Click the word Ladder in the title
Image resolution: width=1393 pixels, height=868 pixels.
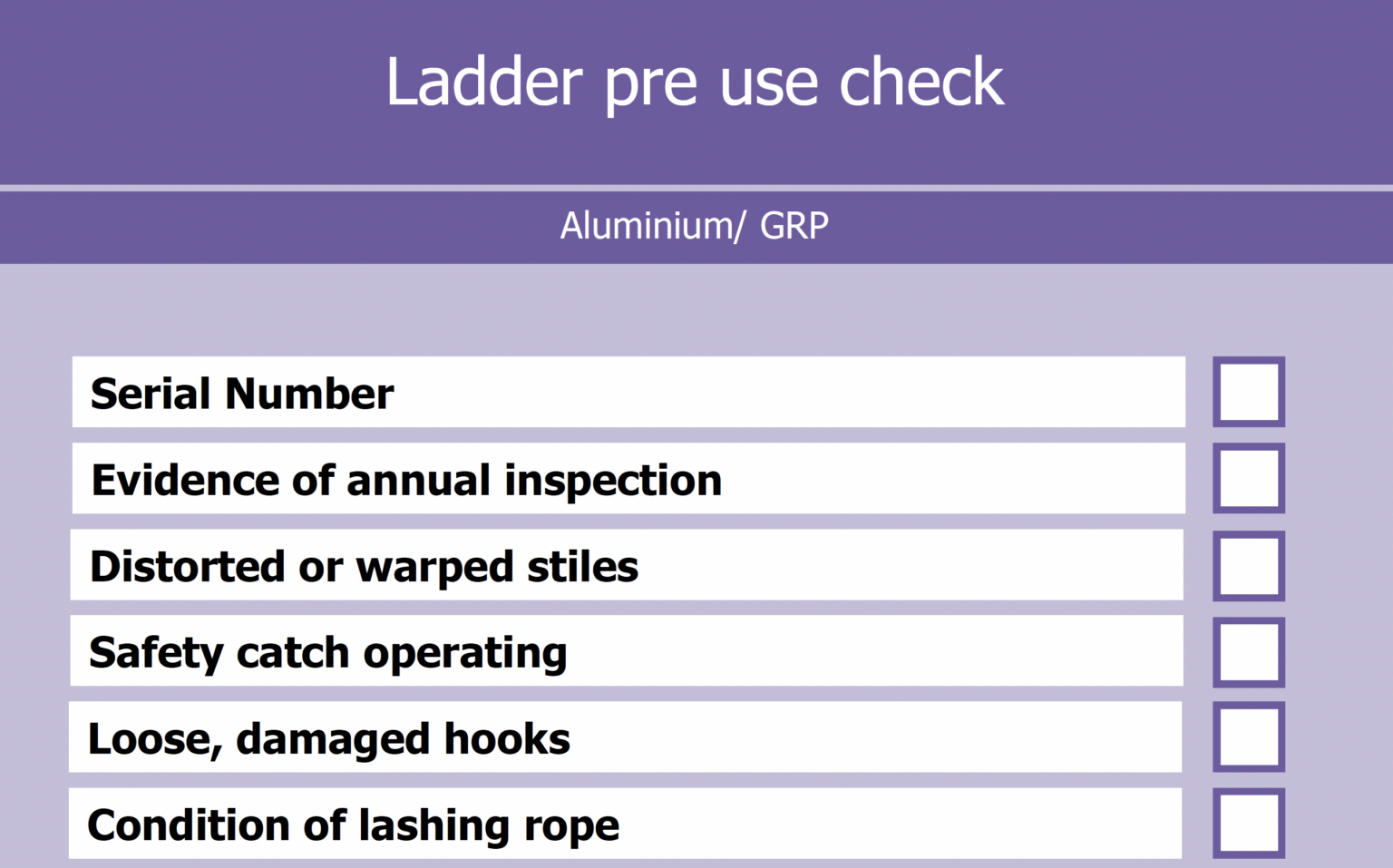tap(483, 83)
